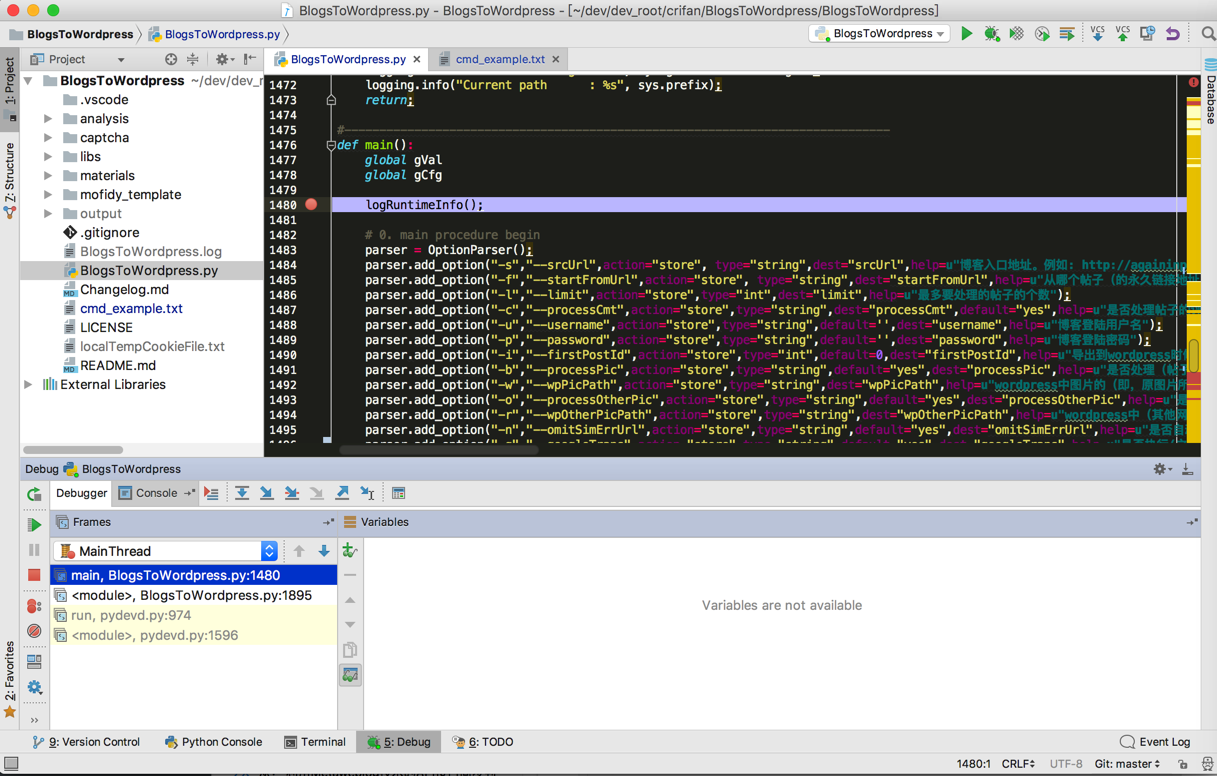Expand the External Libraries tree node
This screenshot has width=1217, height=776.
29,384
